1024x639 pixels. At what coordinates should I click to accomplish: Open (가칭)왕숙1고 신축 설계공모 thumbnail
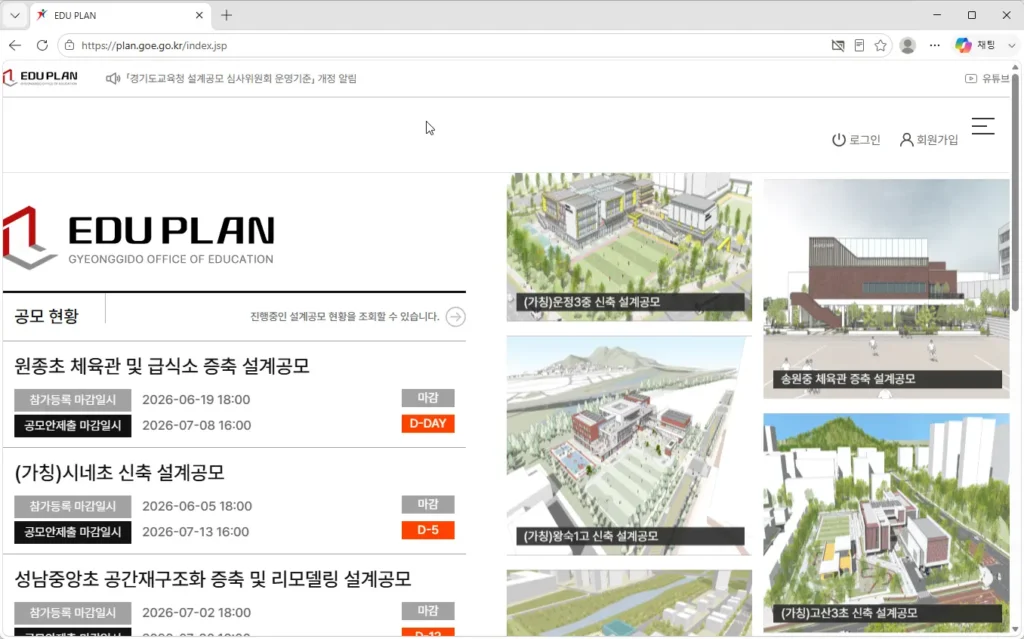(629, 446)
